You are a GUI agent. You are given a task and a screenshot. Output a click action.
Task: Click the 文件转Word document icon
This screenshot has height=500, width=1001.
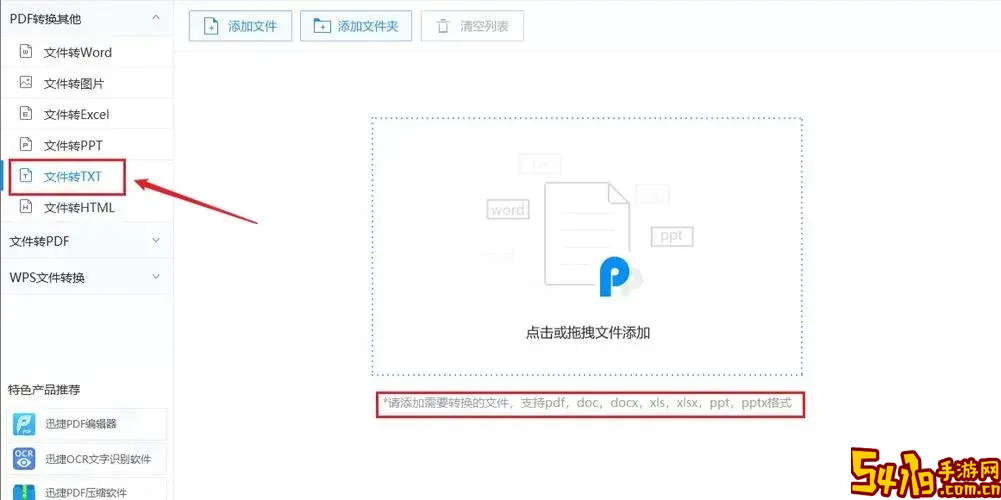(26, 52)
